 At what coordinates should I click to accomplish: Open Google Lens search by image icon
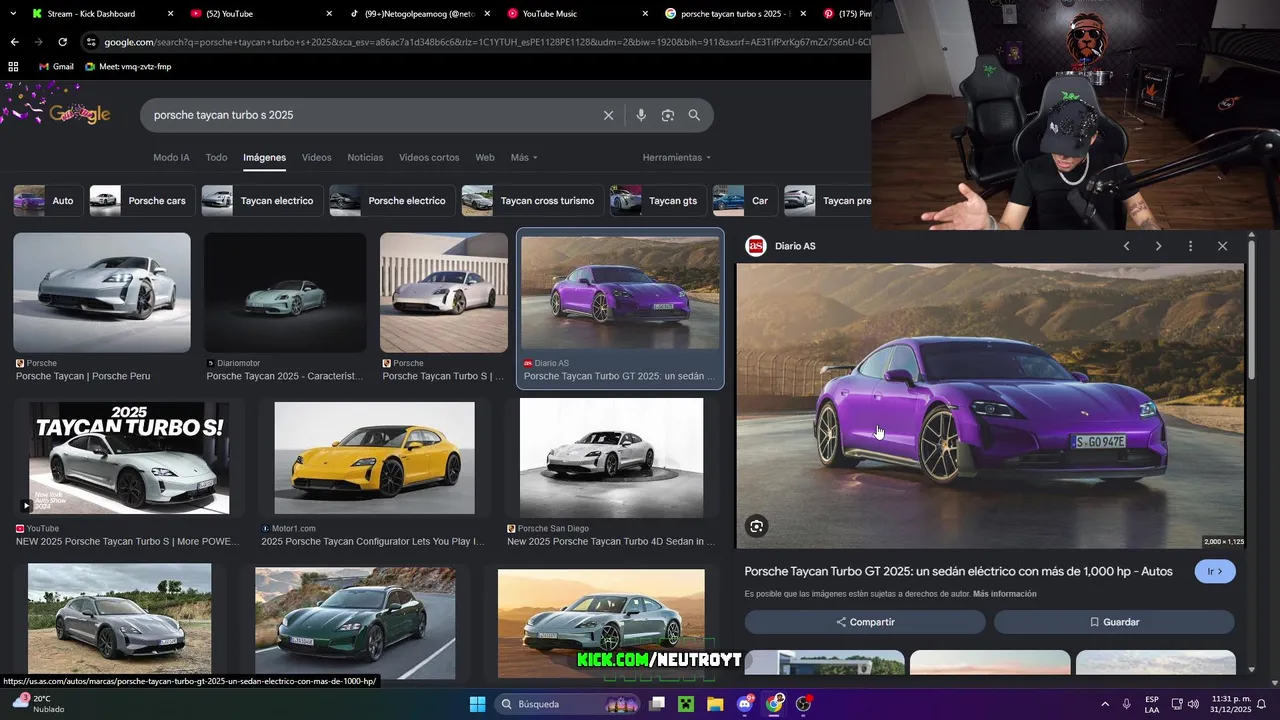[x=668, y=115]
